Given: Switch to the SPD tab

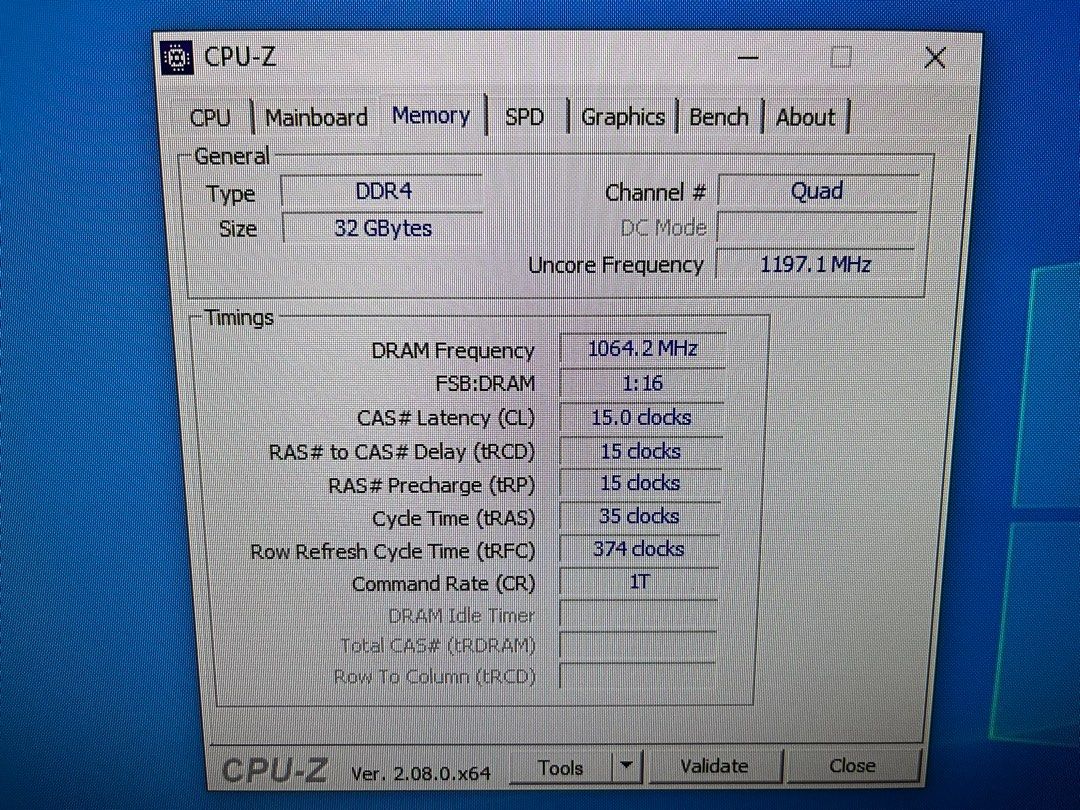Looking at the screenshot, I should tap(524, 117).
